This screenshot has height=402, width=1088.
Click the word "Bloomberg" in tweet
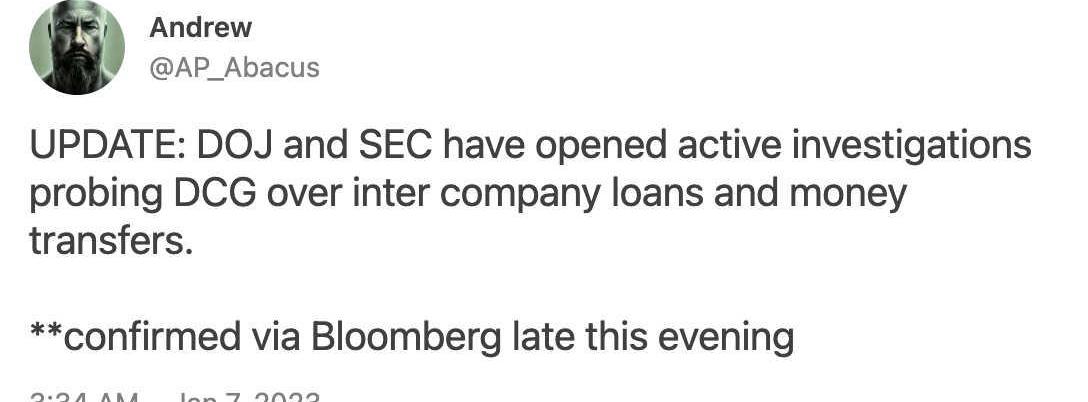tap(406, 336)
